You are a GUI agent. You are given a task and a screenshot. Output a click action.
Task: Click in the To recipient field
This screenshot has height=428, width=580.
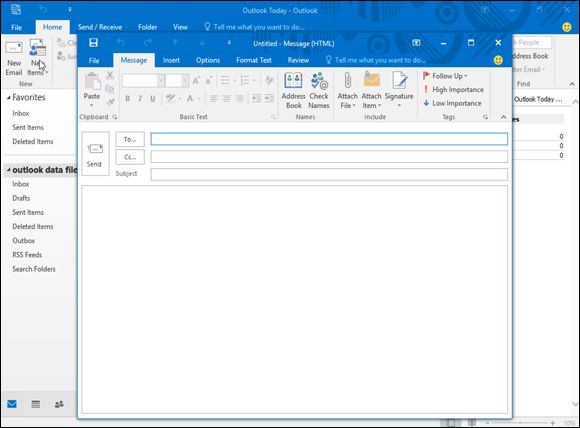click(x=329, y=139)
